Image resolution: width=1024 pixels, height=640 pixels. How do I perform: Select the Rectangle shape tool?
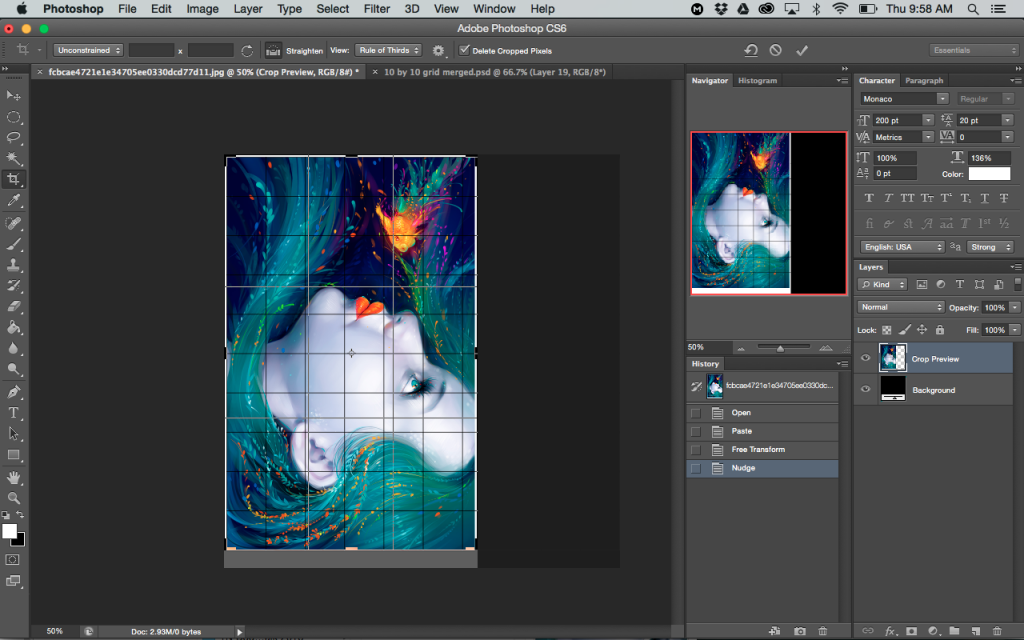pyautogui.click(x=13, y=455)
